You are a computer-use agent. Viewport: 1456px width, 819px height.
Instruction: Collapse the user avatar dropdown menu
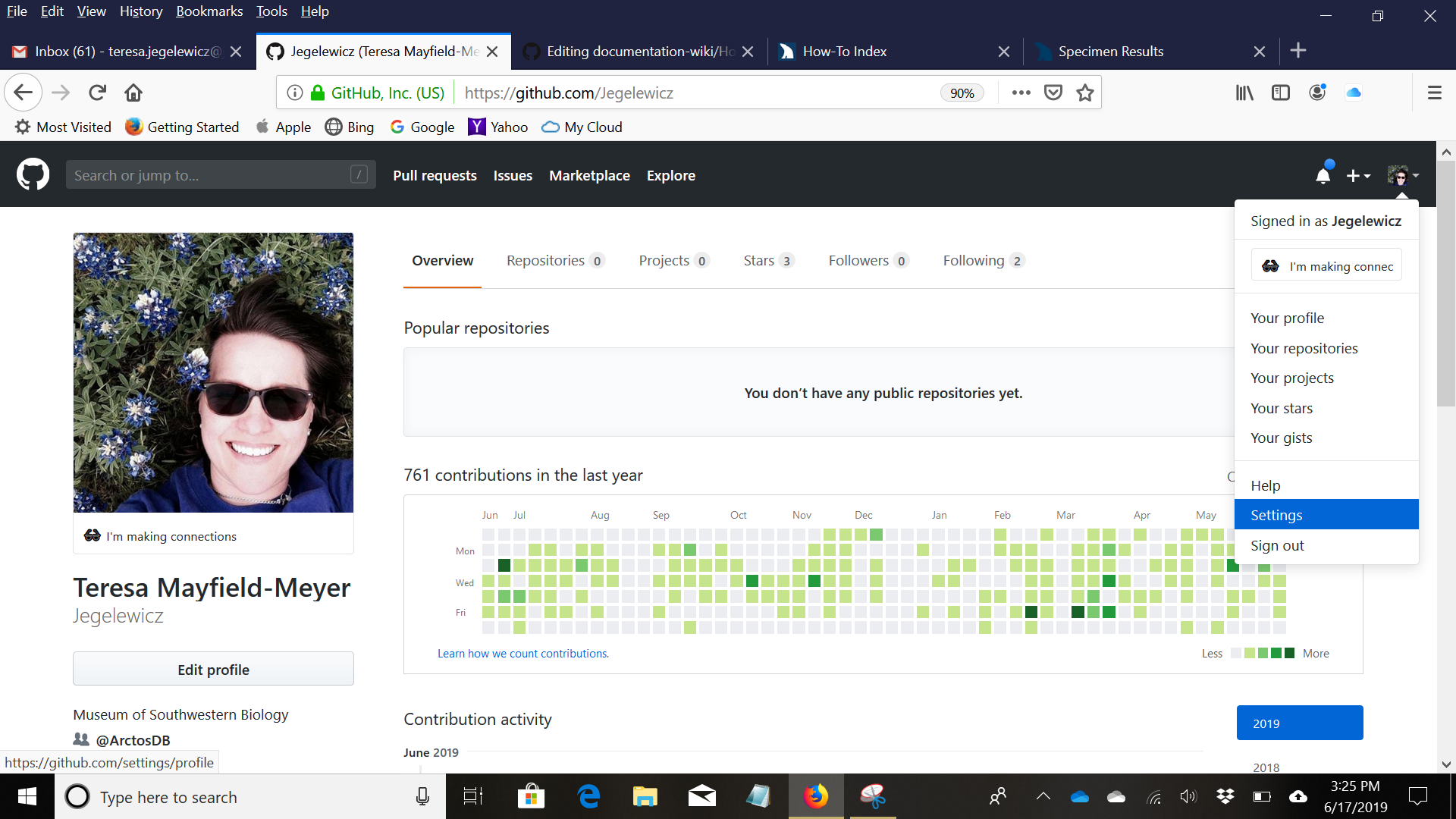(1402, 175)
